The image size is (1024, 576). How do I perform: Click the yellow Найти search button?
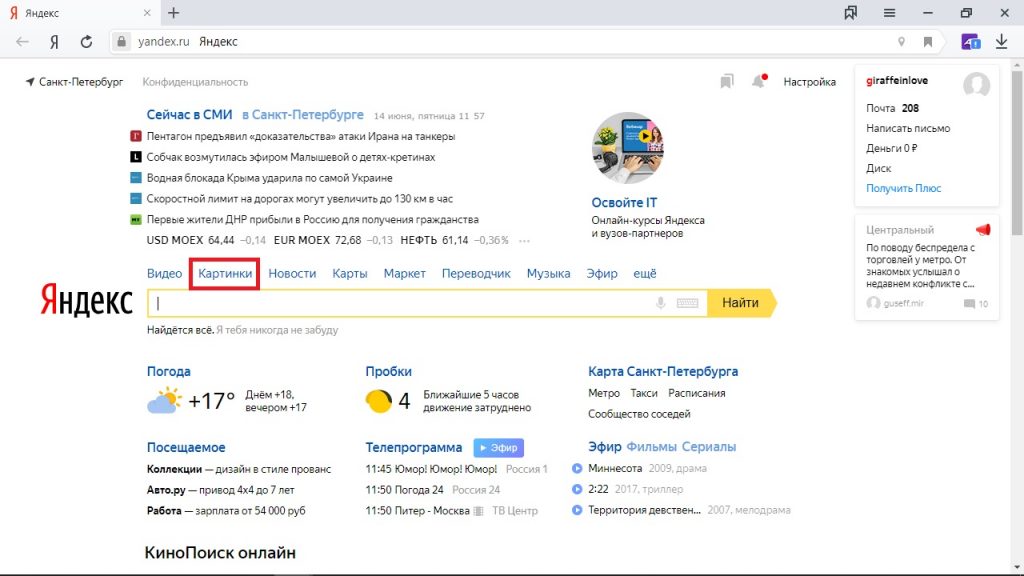742,303
